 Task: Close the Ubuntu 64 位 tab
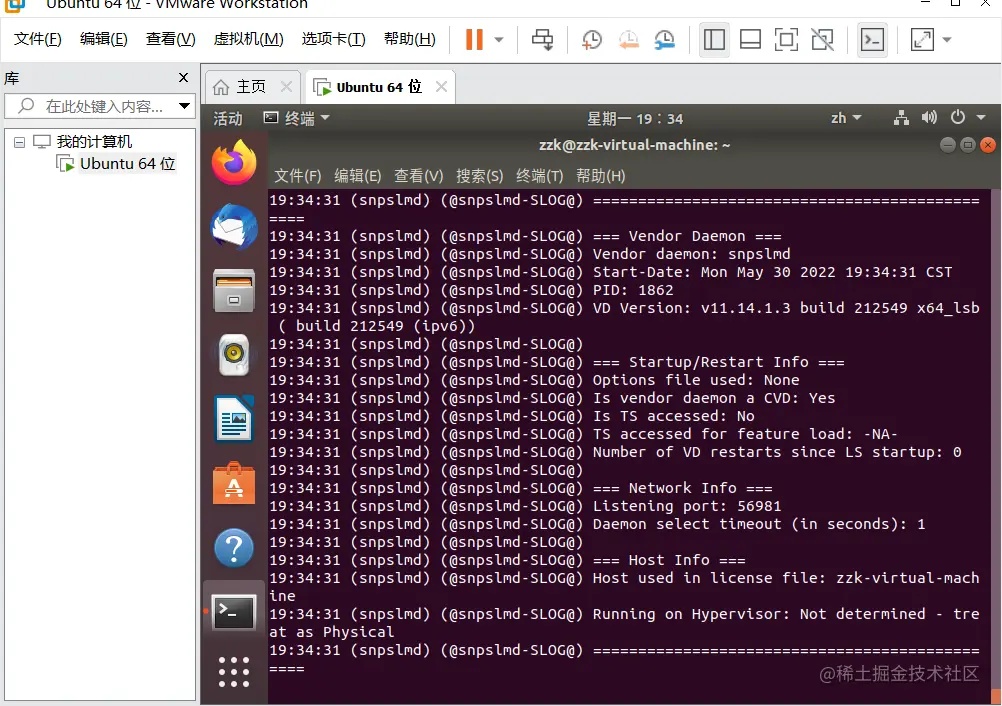point(441,86)
